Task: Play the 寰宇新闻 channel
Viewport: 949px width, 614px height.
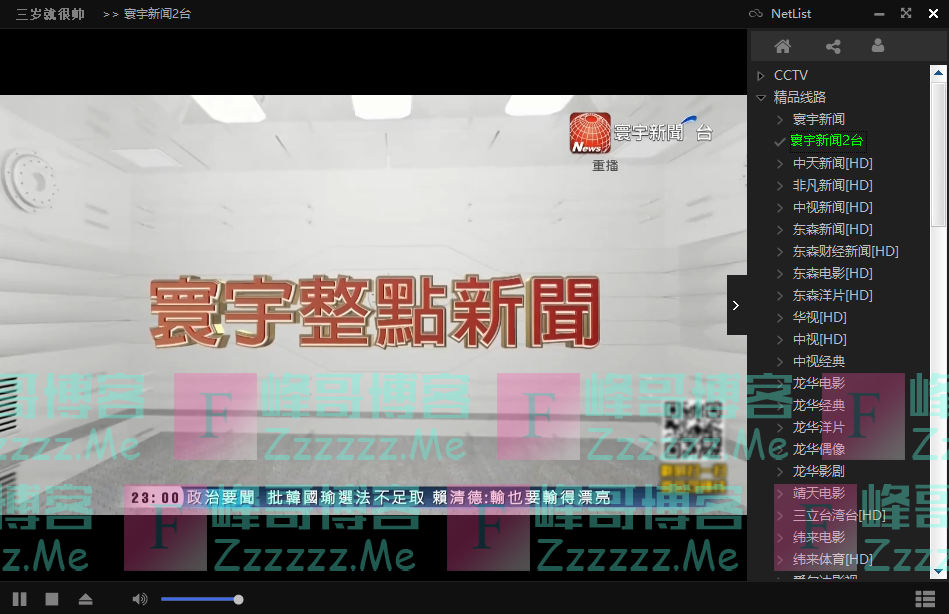Action: tap(818, 119)
